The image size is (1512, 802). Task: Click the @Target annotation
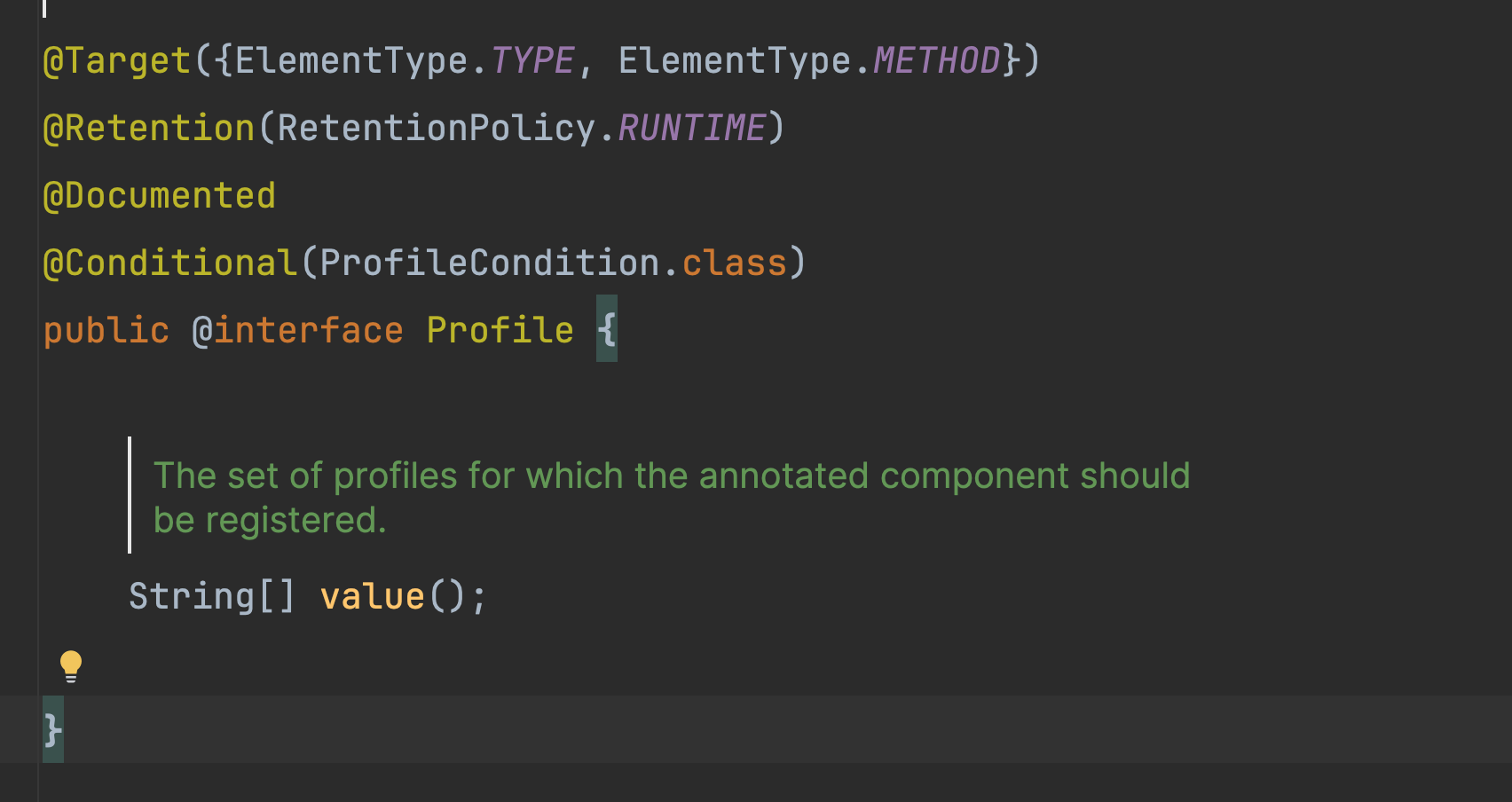coord(117,61)
